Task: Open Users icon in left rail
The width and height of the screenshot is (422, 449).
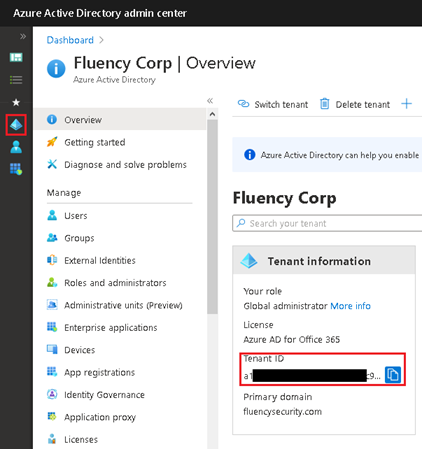Action: [x=16, y=147]
